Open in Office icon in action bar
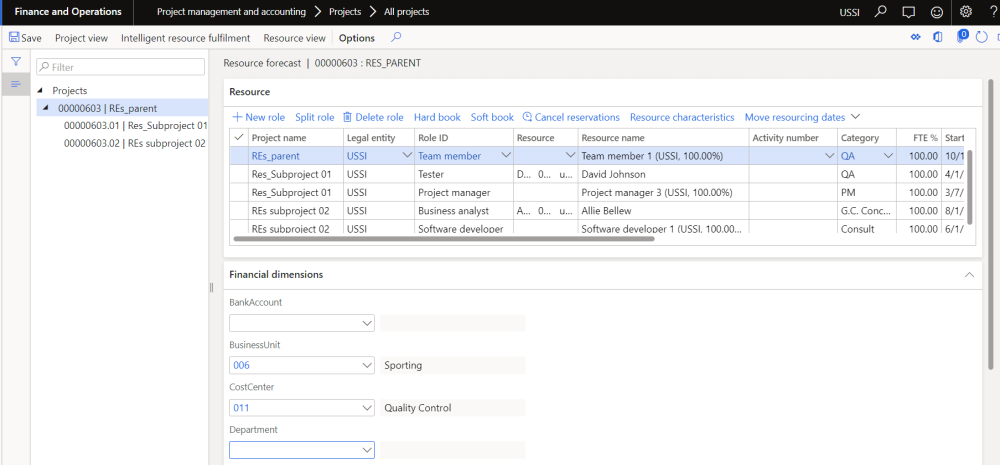This screenshot has width=1000, height=465. (x=938, y=38)
